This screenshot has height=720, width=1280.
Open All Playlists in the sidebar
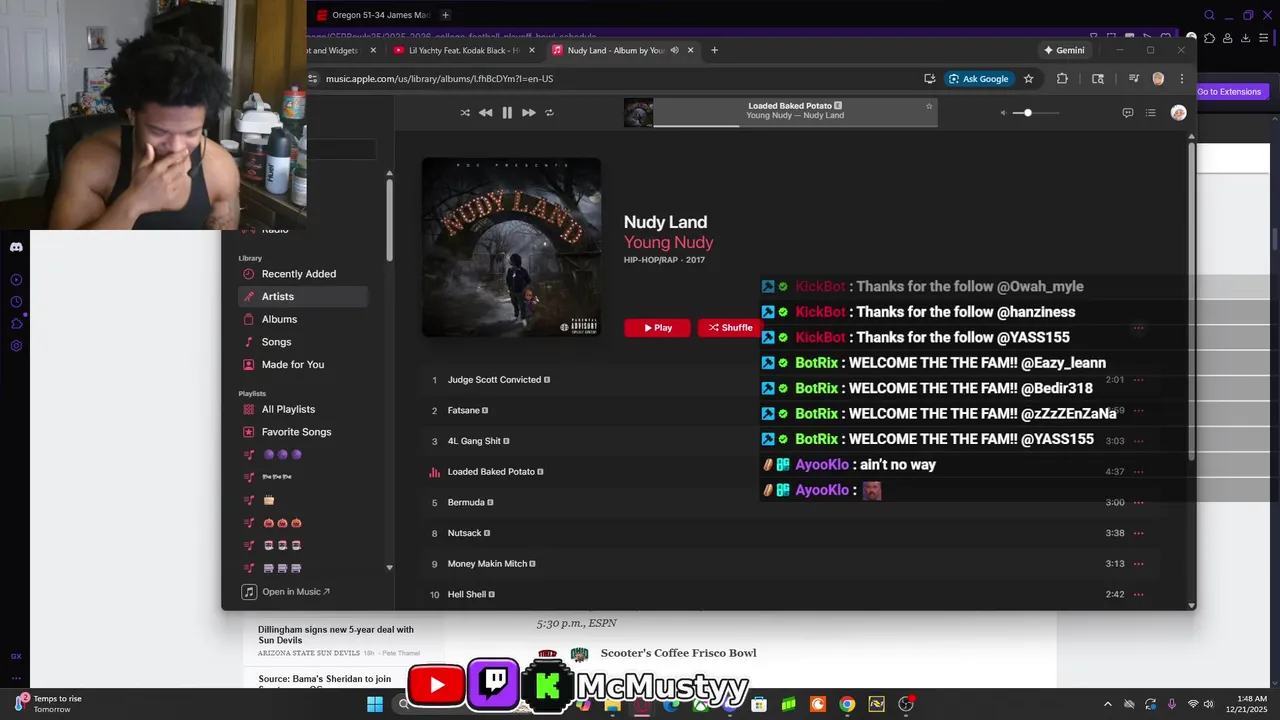point(303,409)
